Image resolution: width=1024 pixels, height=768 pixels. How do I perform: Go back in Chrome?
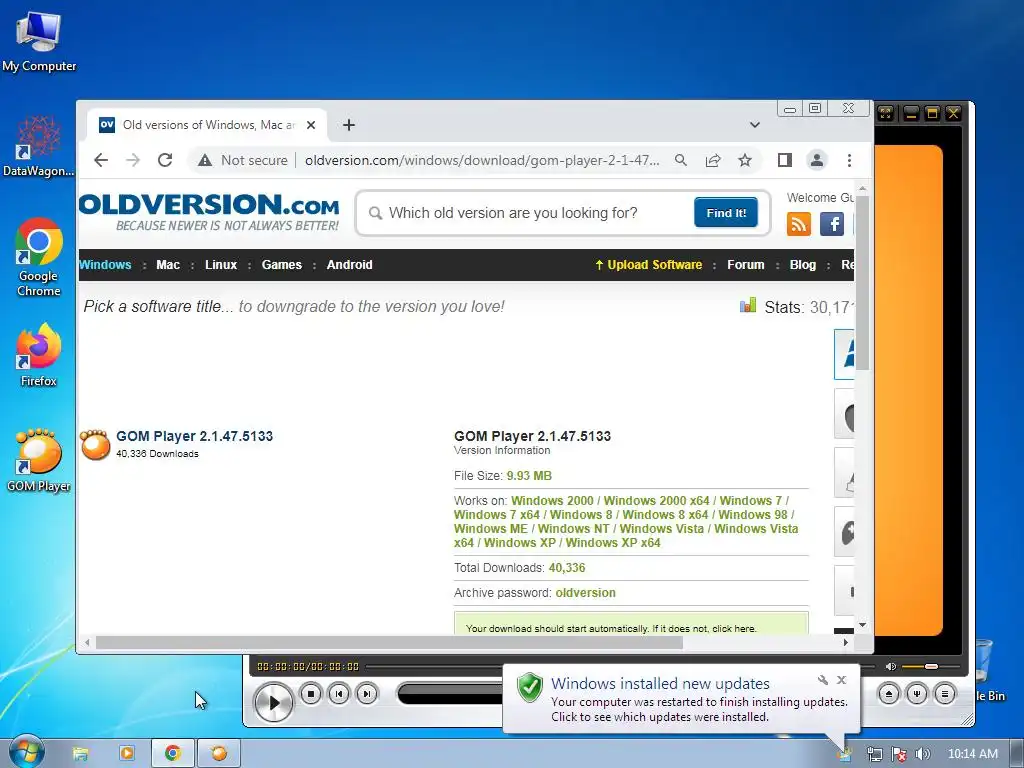tap(101, 160)
